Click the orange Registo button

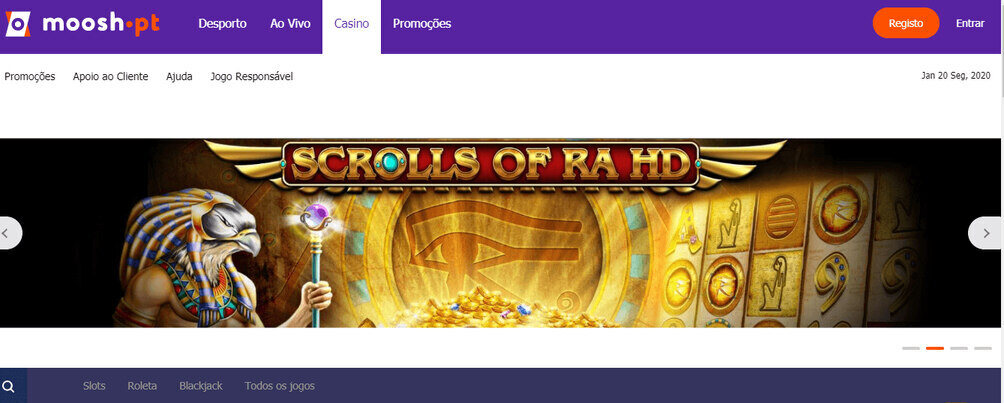906,23
